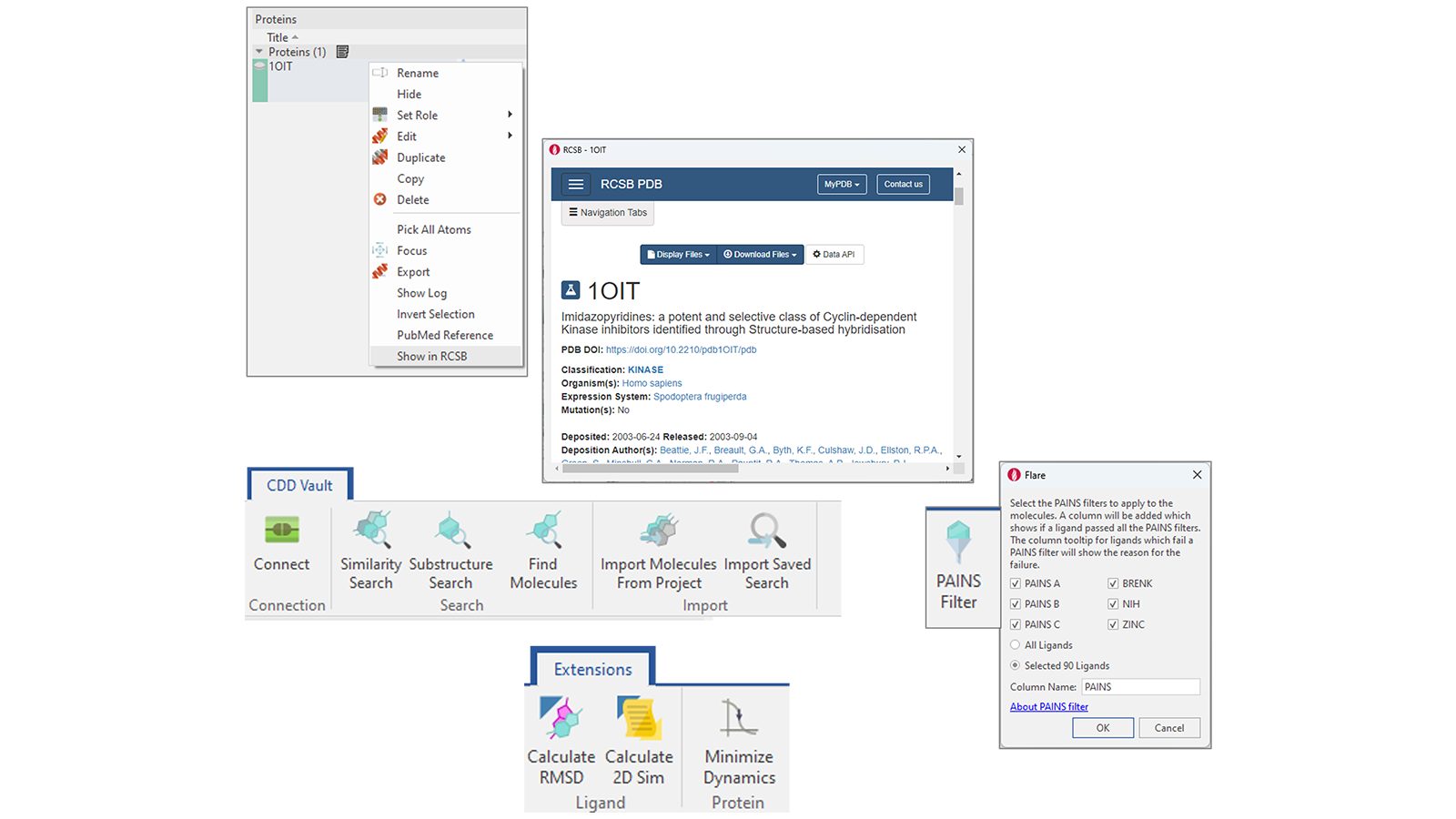
Task: Collapse the Proteins (1) tree group
Action: [x=259, y=52]
